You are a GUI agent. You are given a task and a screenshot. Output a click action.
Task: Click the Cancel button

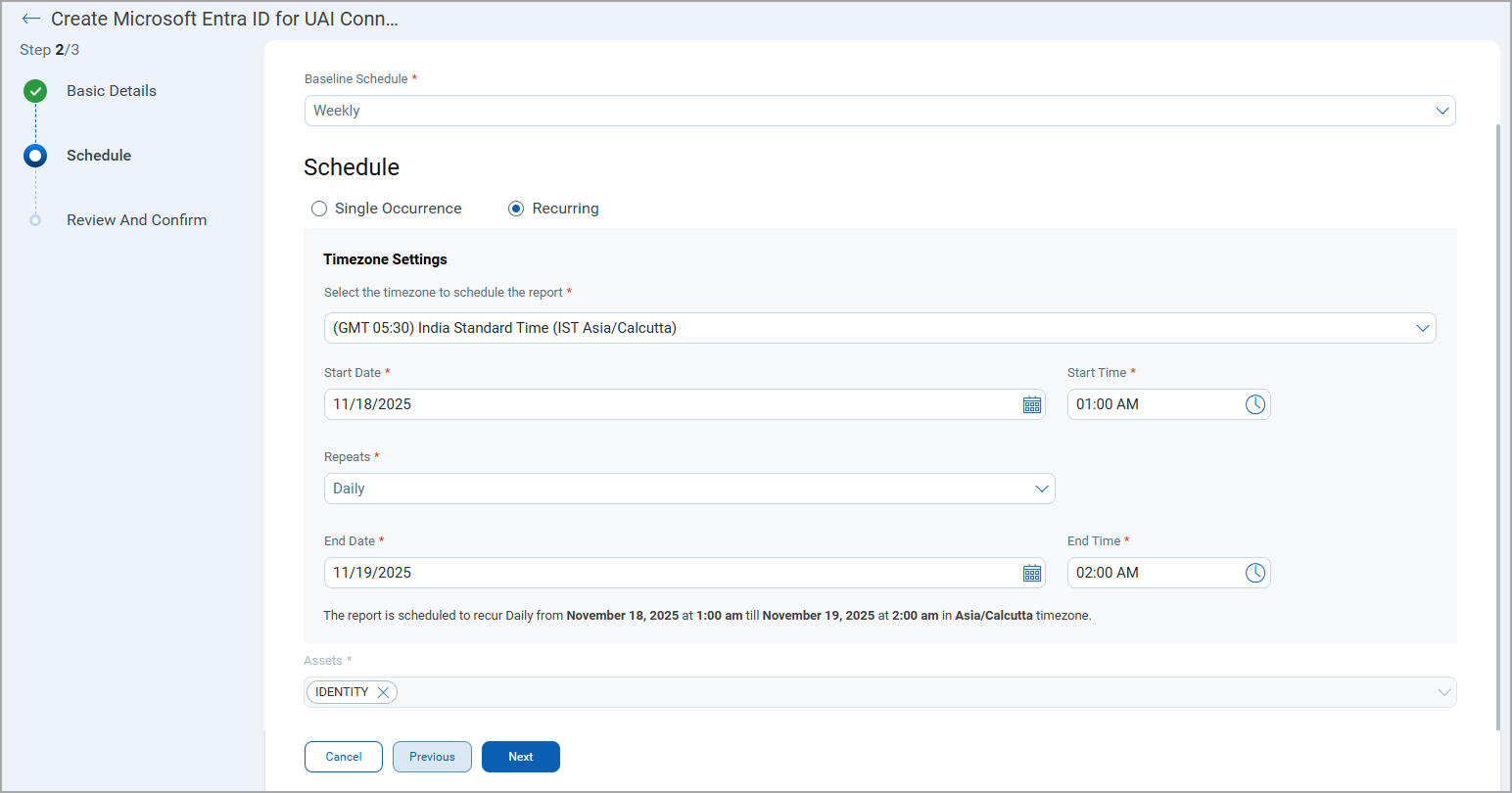click(x=344, y=757)
